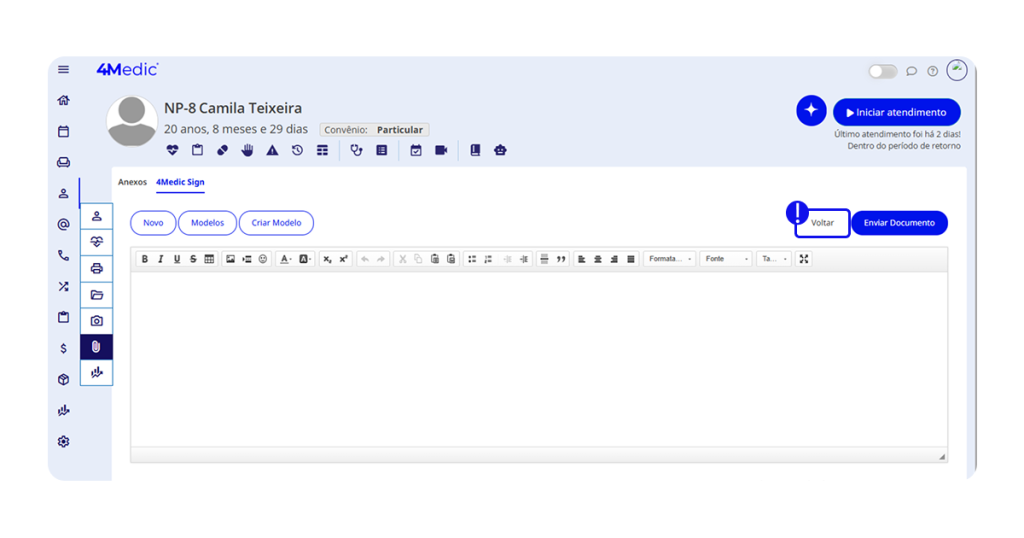The width and height of the screenshot is (1024, 538).
Task: Open the folder icon in submenu
Action: coord(97,294)
